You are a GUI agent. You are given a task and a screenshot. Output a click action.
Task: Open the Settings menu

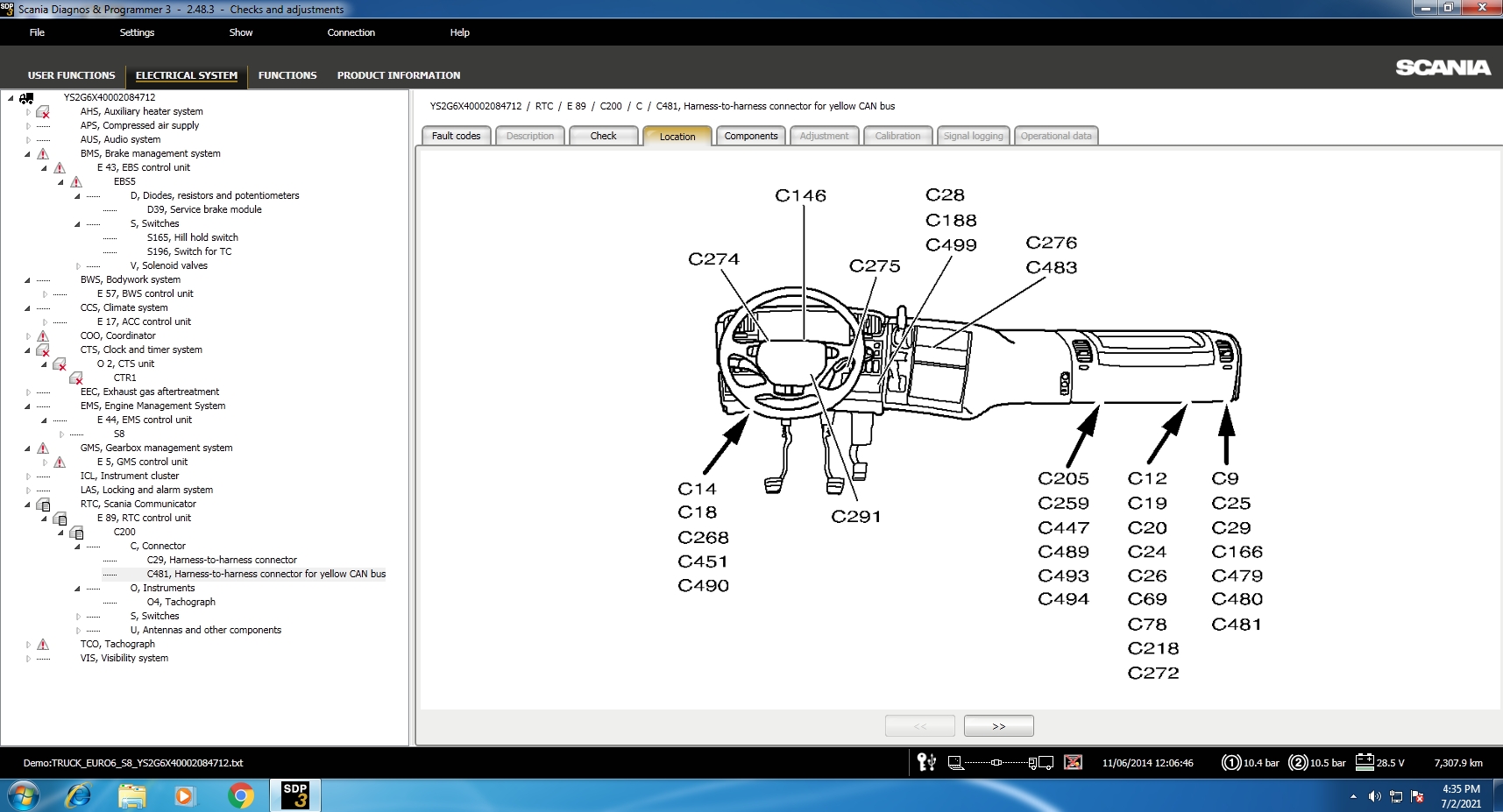pyautogui.click(x=137, y=32)
